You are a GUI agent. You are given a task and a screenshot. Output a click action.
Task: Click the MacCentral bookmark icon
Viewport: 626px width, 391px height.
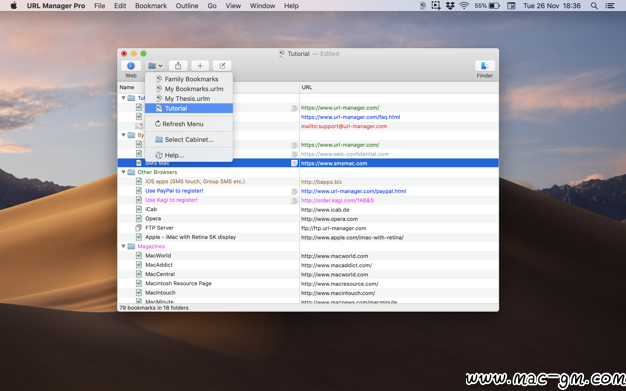pyautogui.click(x=139, y=274)
